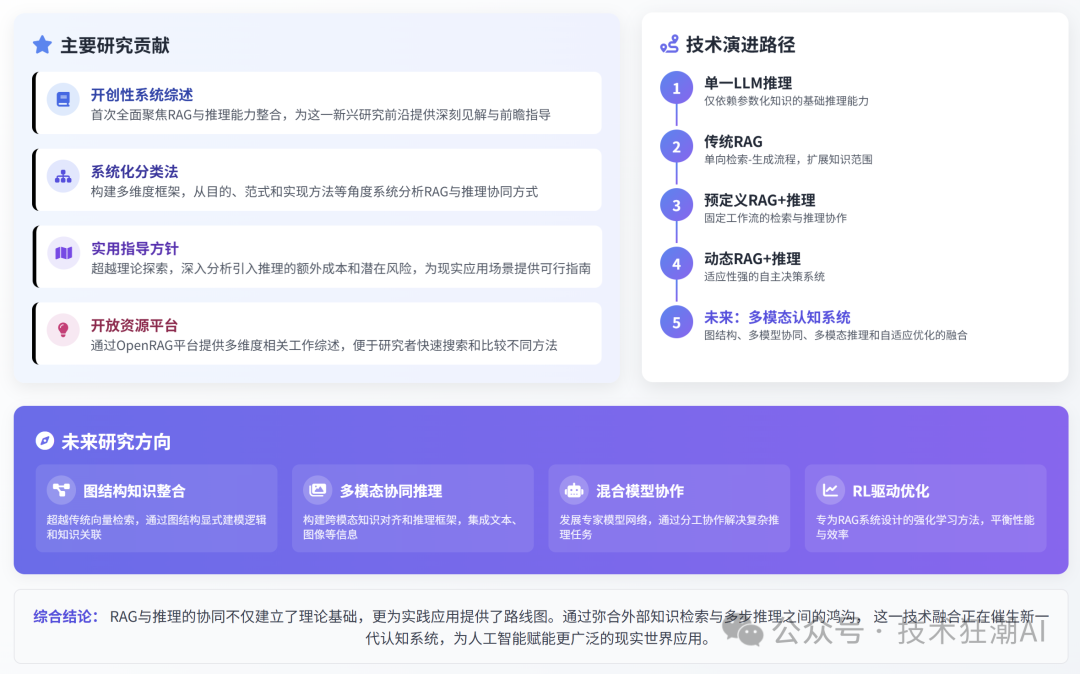Select step 3 circle for 预定义RAG+推理
The image size is (1080, 674).
[676, 205]
